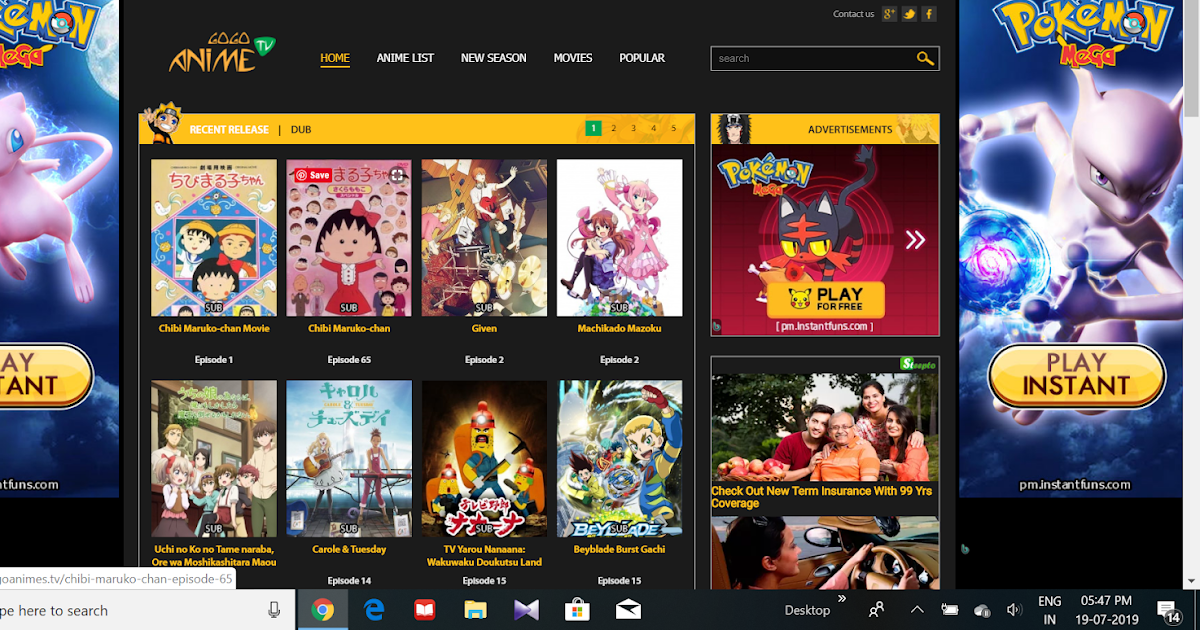Switch to the RECENT RELEASE tab
Image resolution: width=1200 pixels, height=630 pixels.
coord(229,130)
